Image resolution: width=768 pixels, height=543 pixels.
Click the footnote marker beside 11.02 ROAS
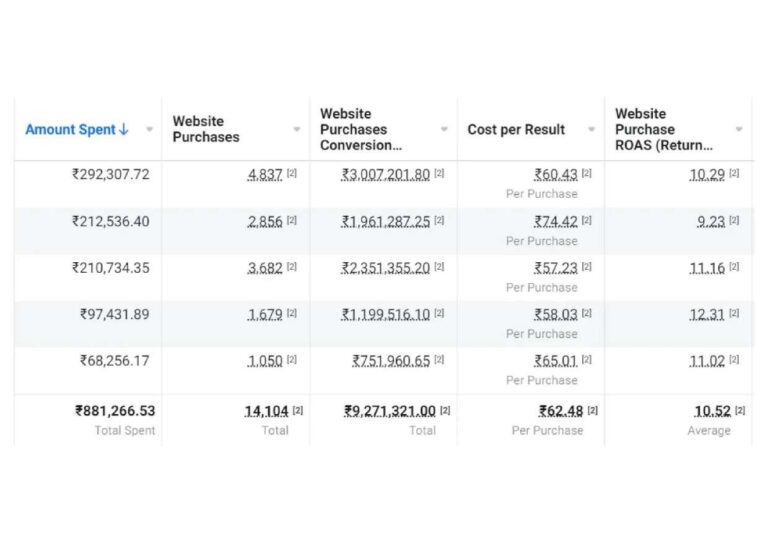click(x=734, y=360)
